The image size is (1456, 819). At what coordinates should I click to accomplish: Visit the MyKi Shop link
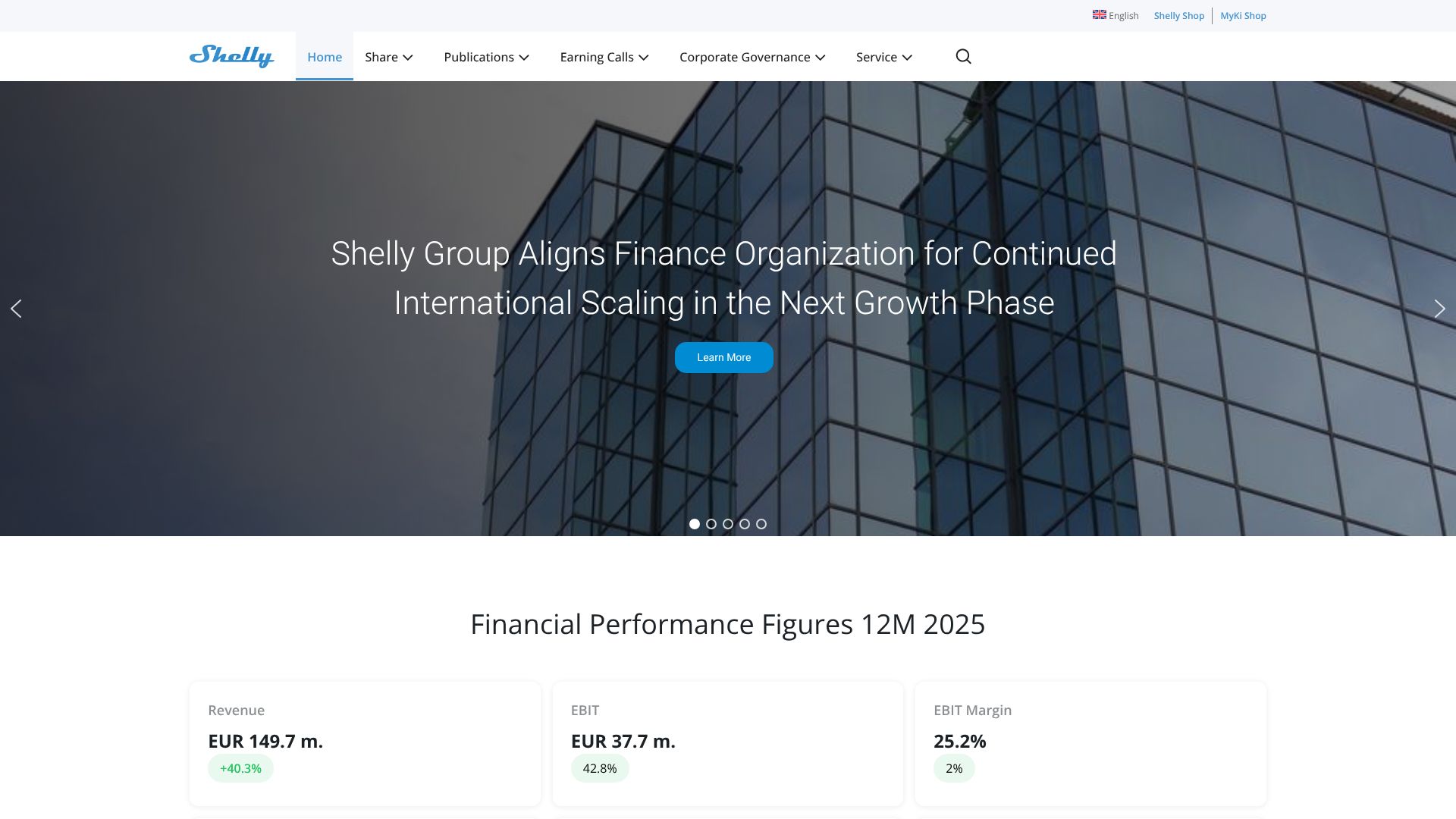[1243, 16]
